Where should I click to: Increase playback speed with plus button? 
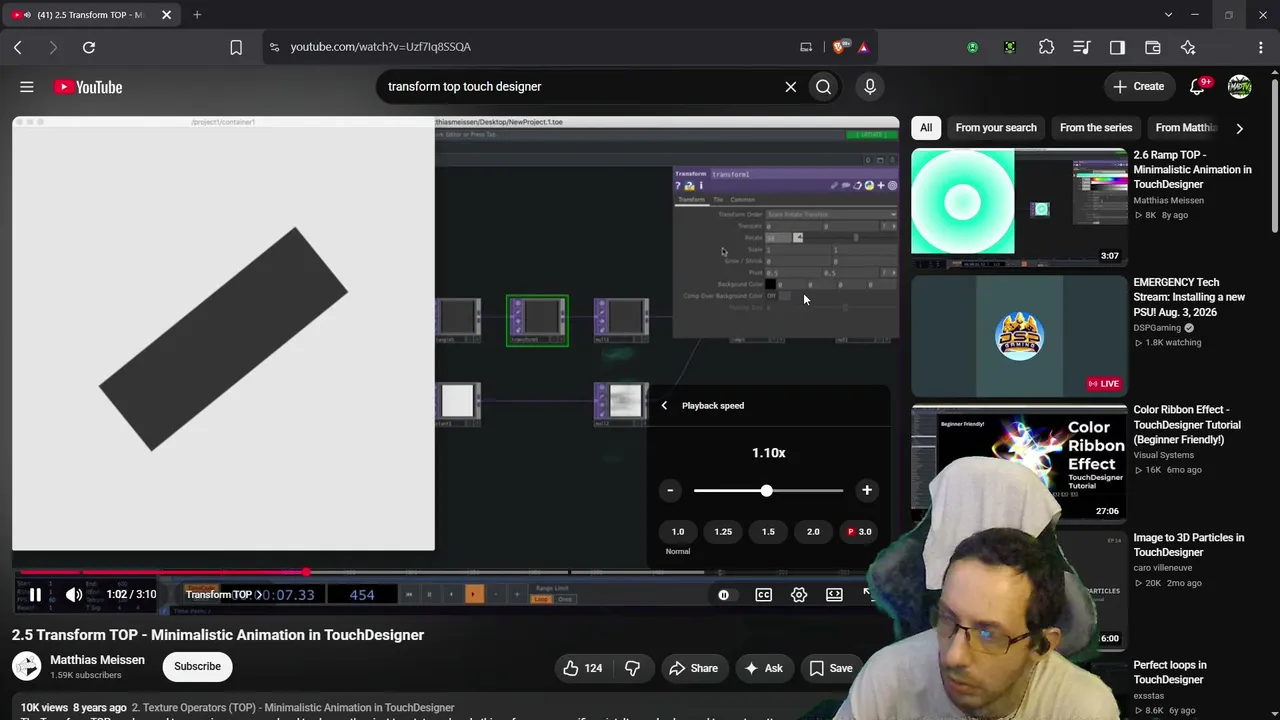click(x=867, y=490)
